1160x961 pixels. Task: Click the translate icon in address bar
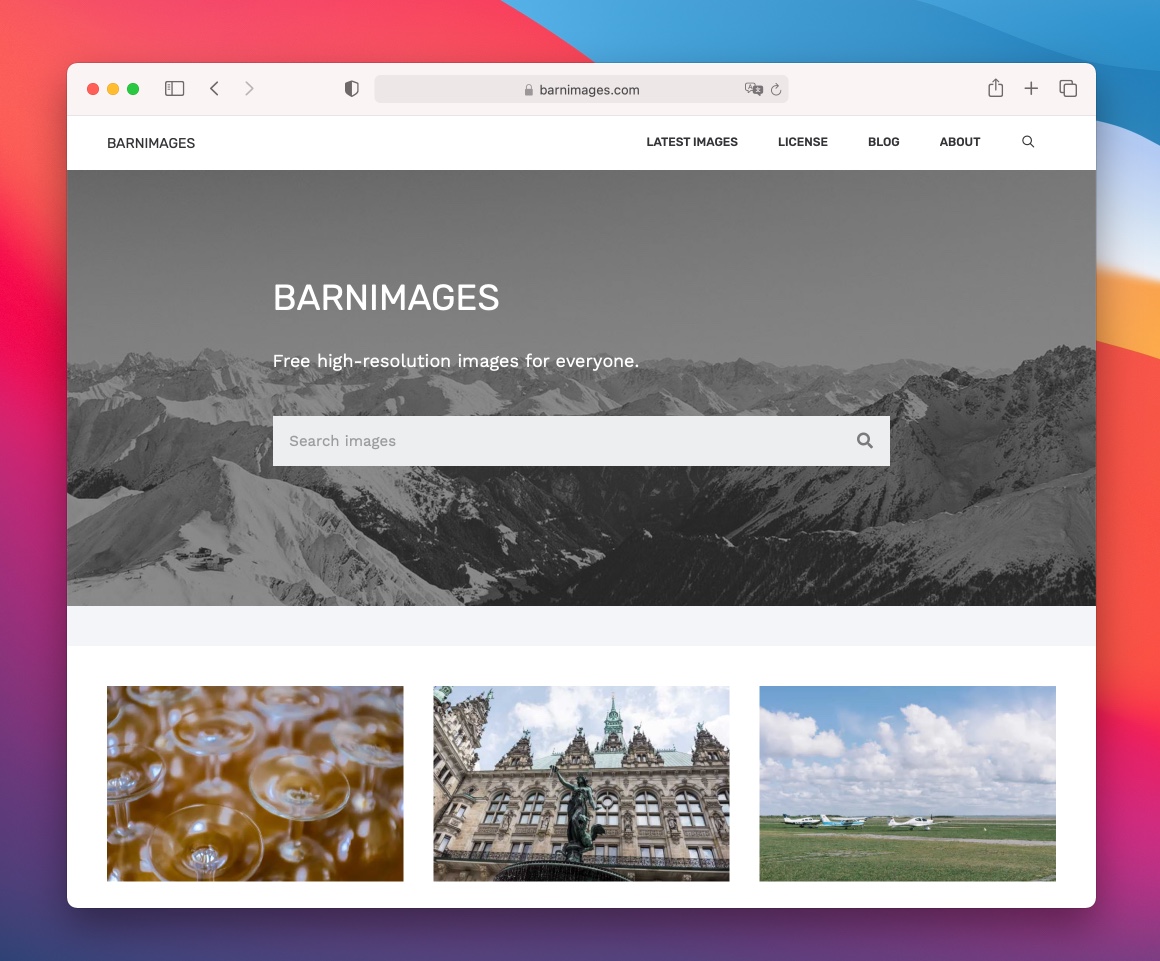(753, 90)
